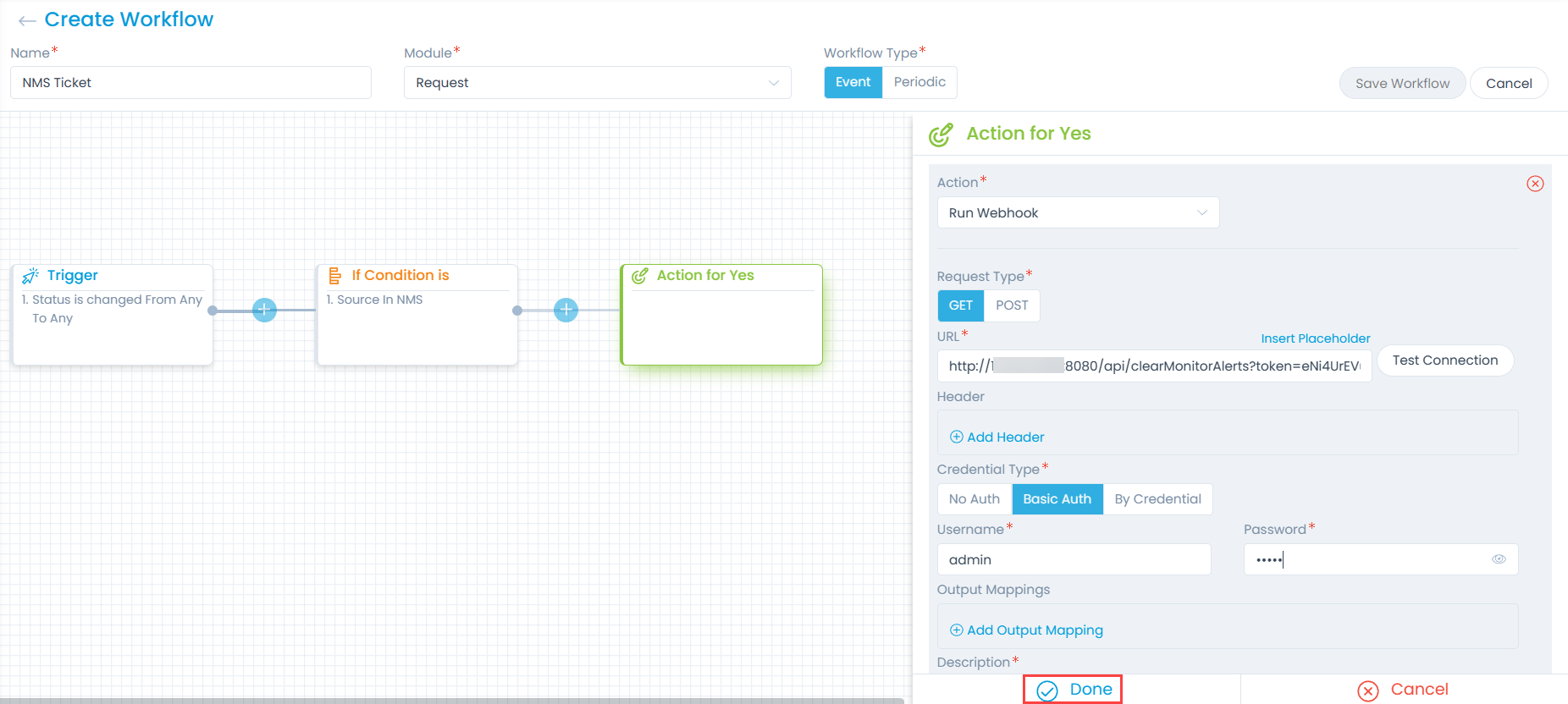Viewport: 1568px width, 704px height.
Task: Select Periodic workflow type
Action: 919,82
